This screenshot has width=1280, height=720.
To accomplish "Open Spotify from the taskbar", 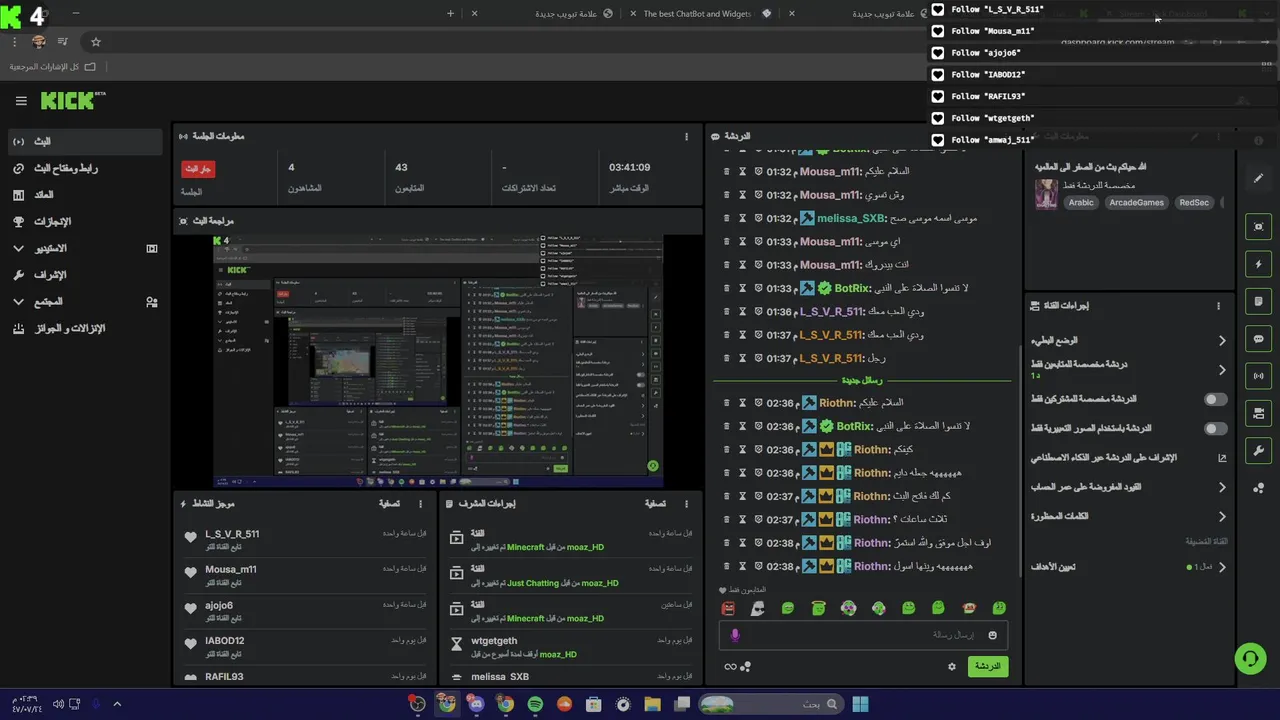I will tap(535, 705).
